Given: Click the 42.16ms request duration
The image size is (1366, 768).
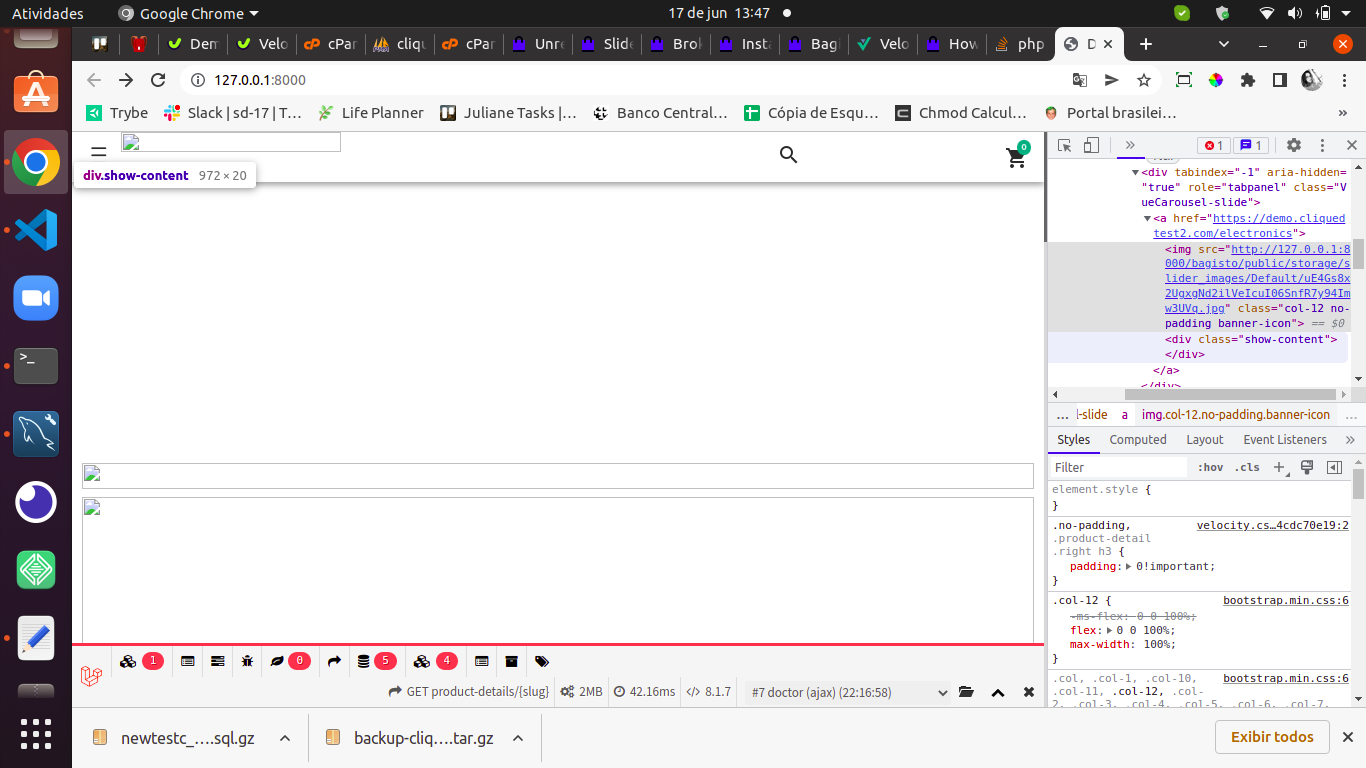Looking at the screenshot, I should click(644, 692).
